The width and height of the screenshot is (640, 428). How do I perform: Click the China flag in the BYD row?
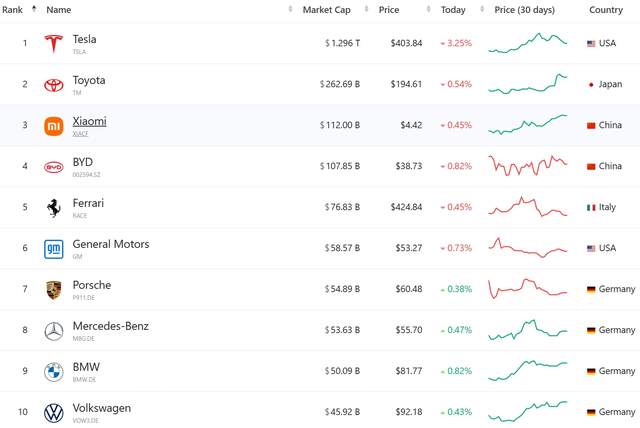click(591, 166)
